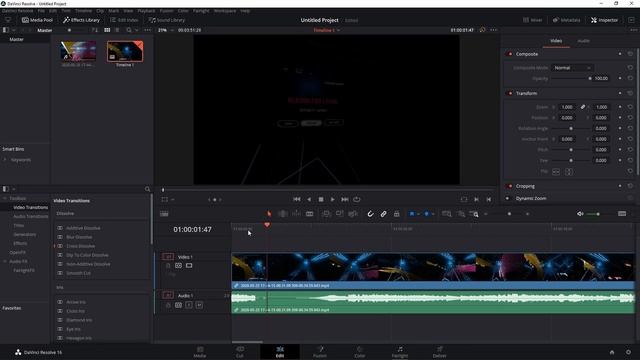Click the Overwrite Clip icon
The height and width of the screenshot is (360, 640).
pos(339,214)
